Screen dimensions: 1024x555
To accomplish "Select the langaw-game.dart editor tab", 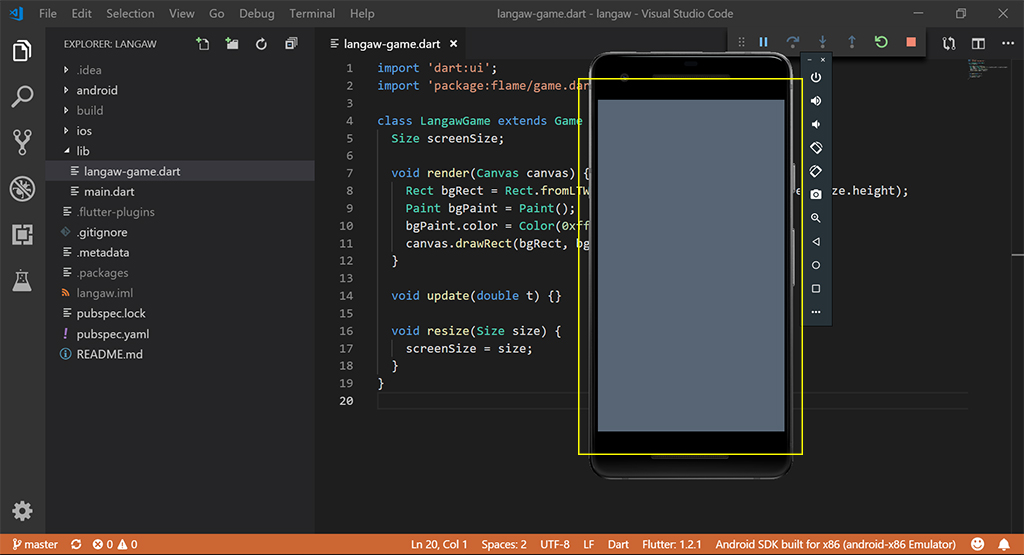I will coord(391,44).
